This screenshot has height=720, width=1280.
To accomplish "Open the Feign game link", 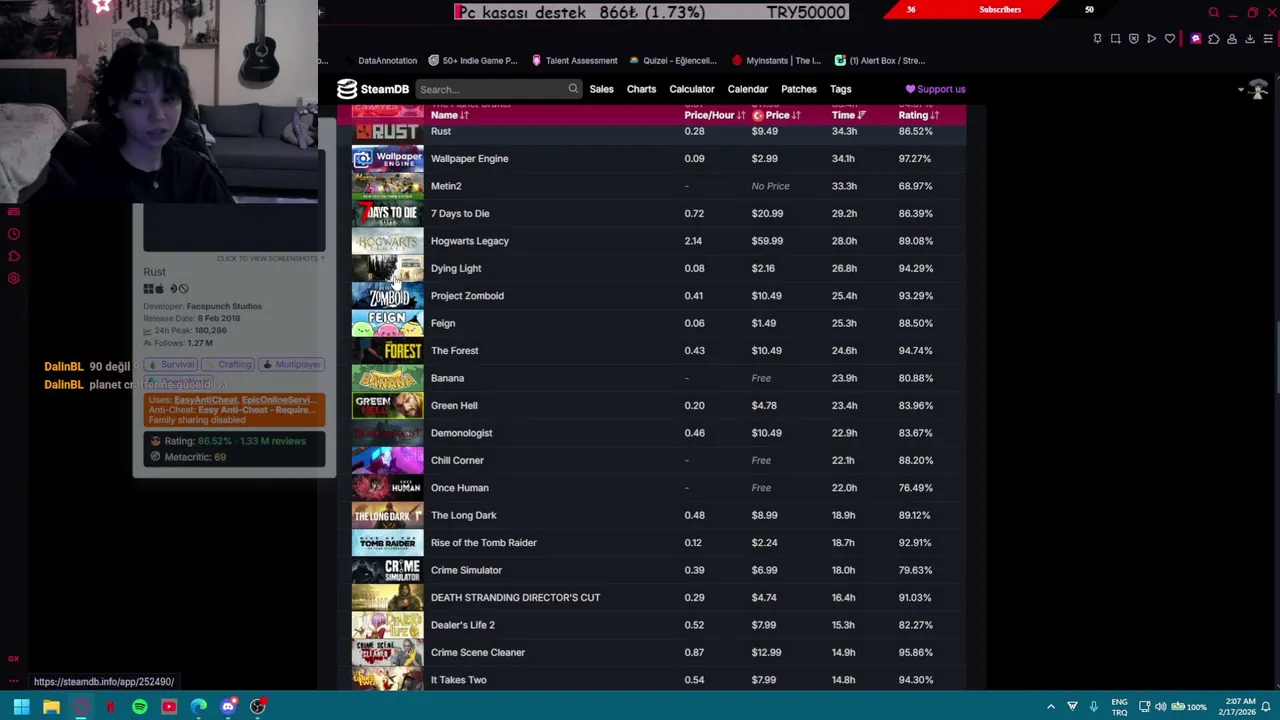I will coord(443,323).
